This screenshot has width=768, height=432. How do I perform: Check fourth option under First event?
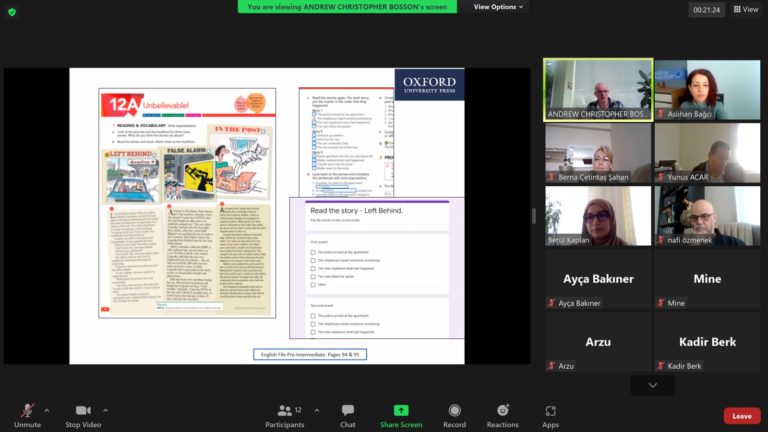(x=313, y=277)
